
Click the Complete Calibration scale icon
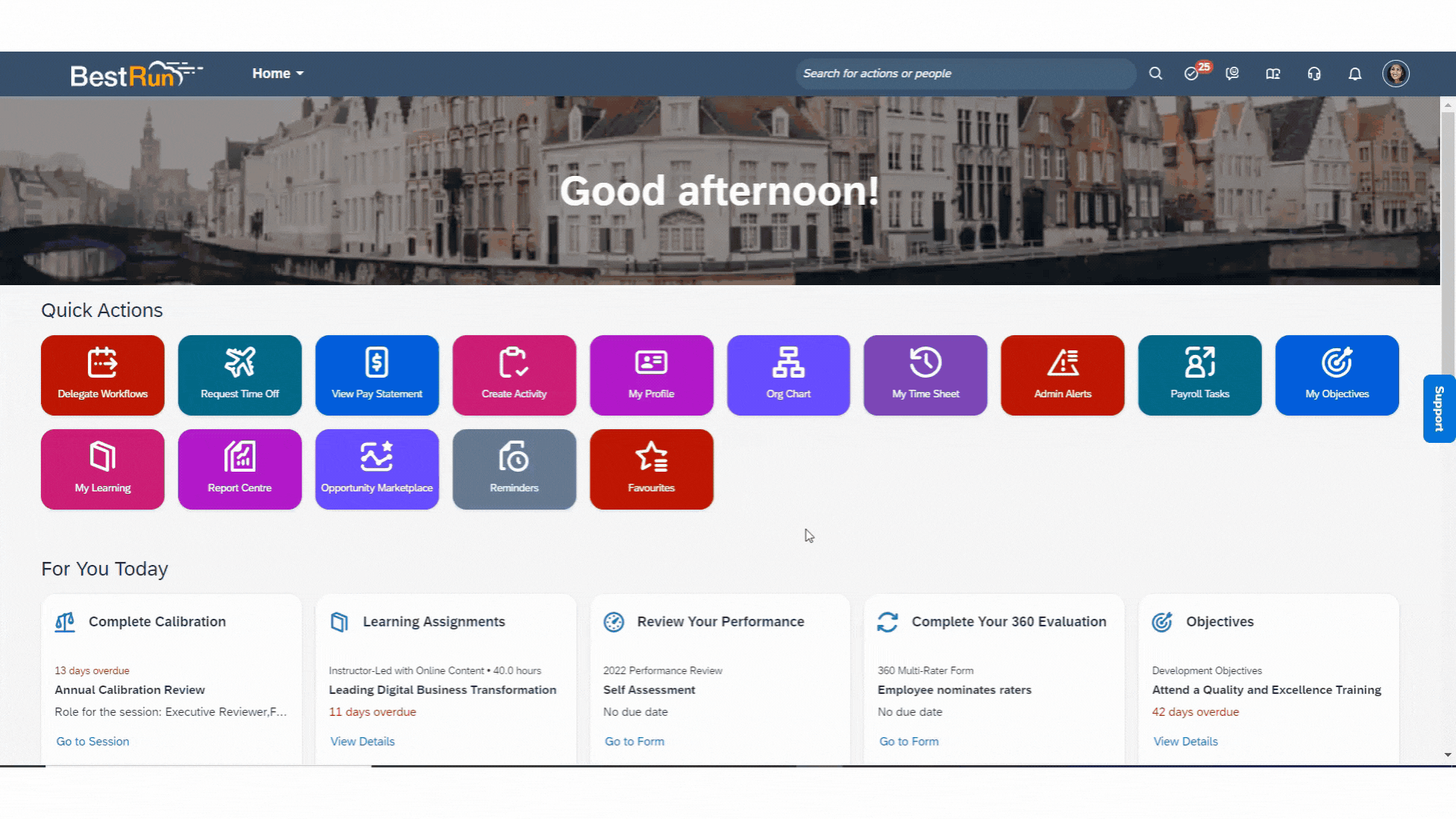tap(65, 622)
